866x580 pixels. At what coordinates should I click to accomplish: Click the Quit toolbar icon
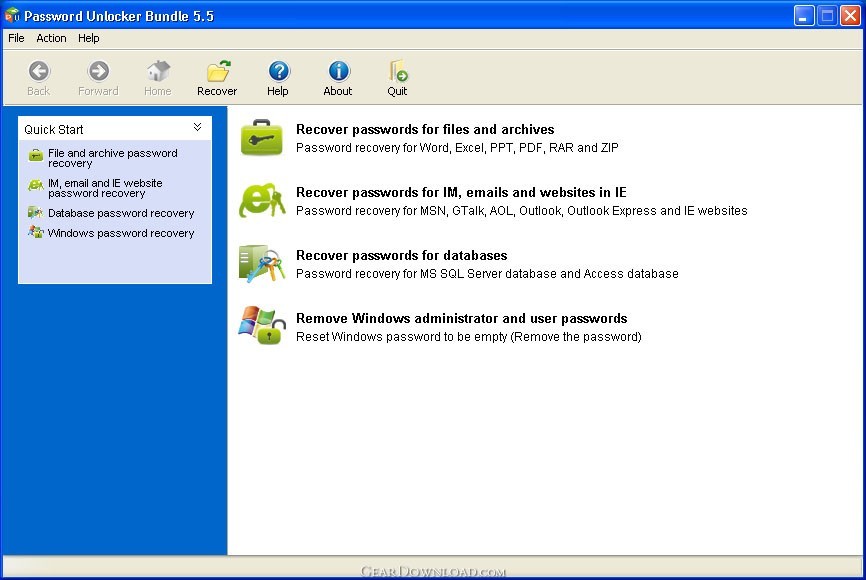coord(398,71)
